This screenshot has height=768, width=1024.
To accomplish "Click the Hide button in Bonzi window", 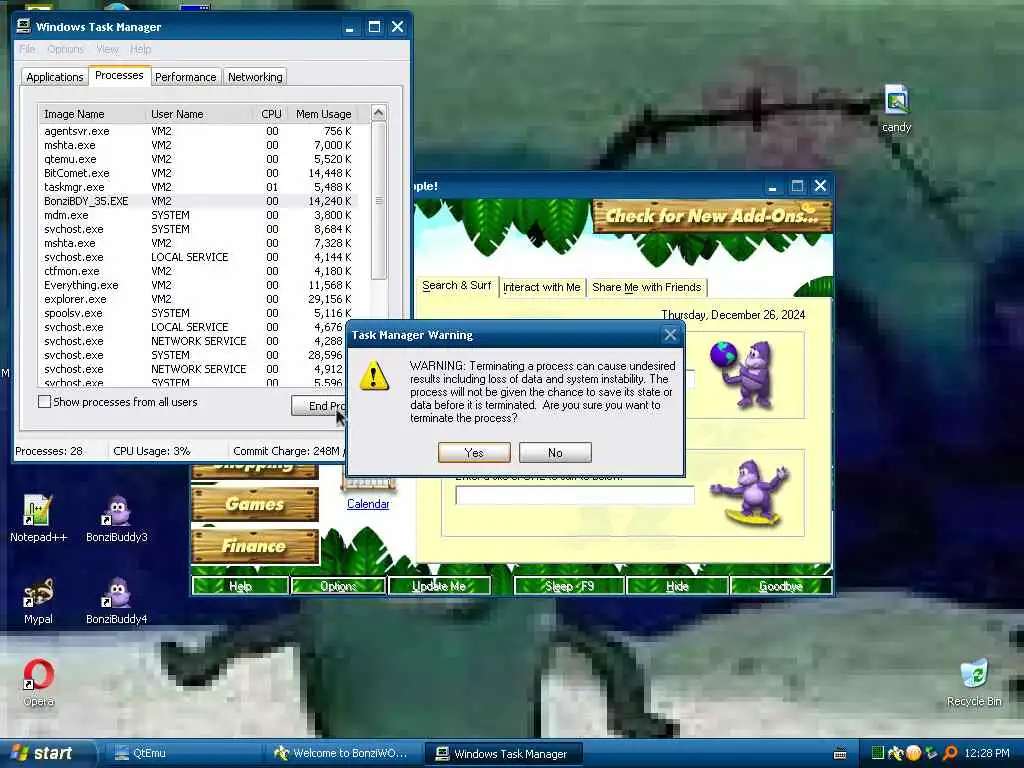I will pyautogui.click(x=677, y=586).
